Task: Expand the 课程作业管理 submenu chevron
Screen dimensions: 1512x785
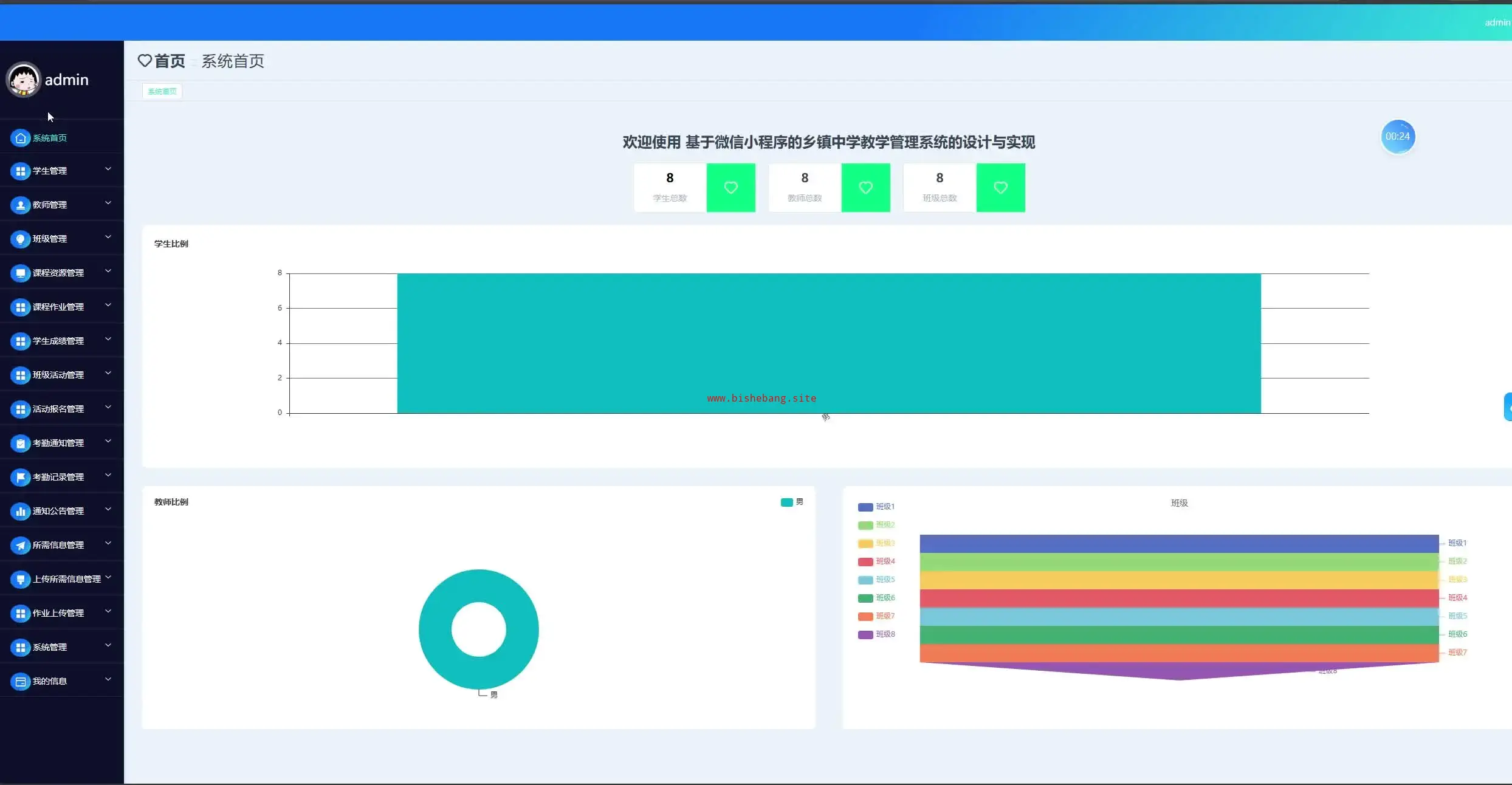Action: click(108, 306)
